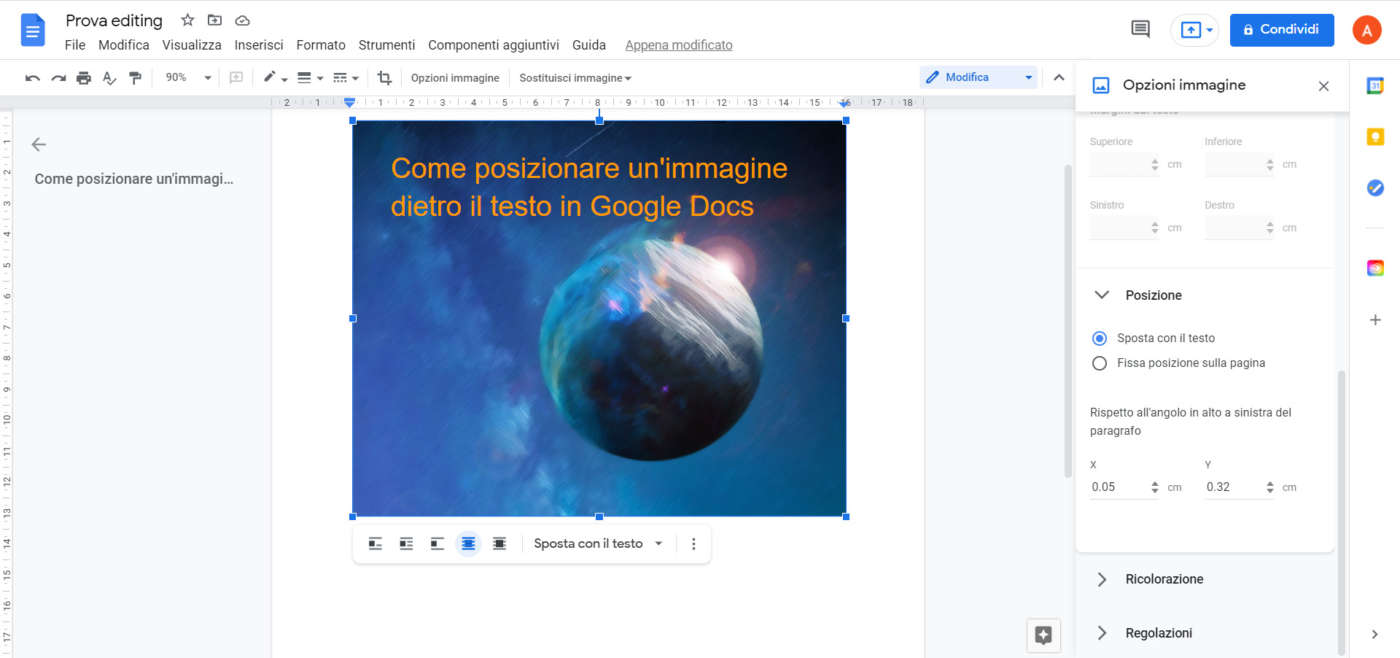Open the Modifica editing mode dropdown
Image resolution: width=1400 pixels, height=658 pixels.
[x=978, y=77]
